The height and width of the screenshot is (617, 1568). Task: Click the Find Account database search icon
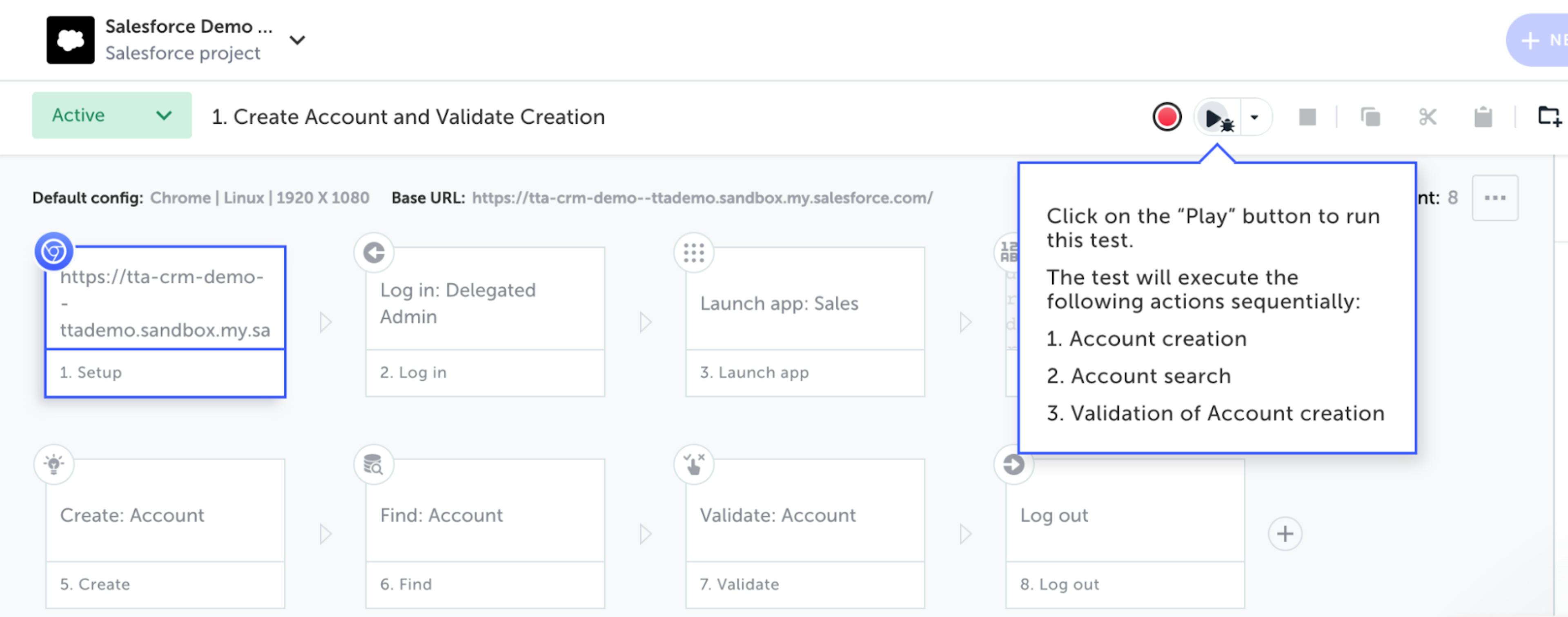[373, 464]
